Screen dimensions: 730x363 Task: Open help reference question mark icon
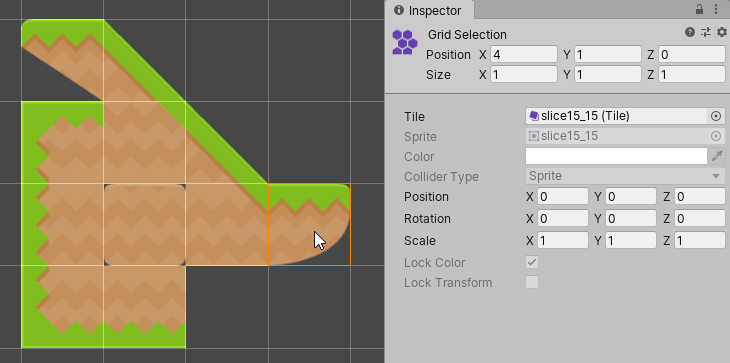coord(690,32)
